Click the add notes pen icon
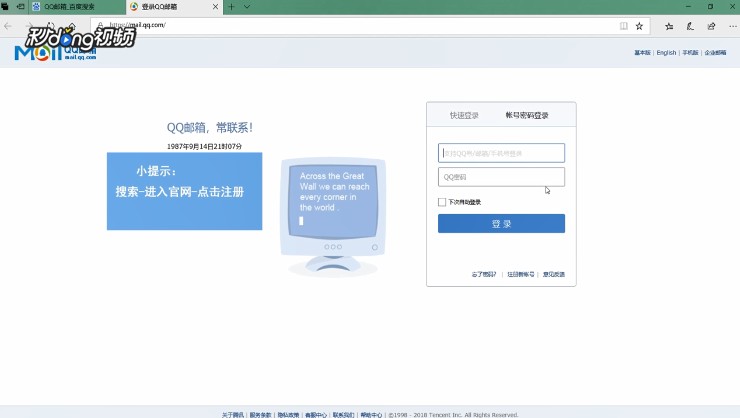Image resolution: width=740 pixels, height=418 pixels. pyautogui.click(x=690, y=26)
